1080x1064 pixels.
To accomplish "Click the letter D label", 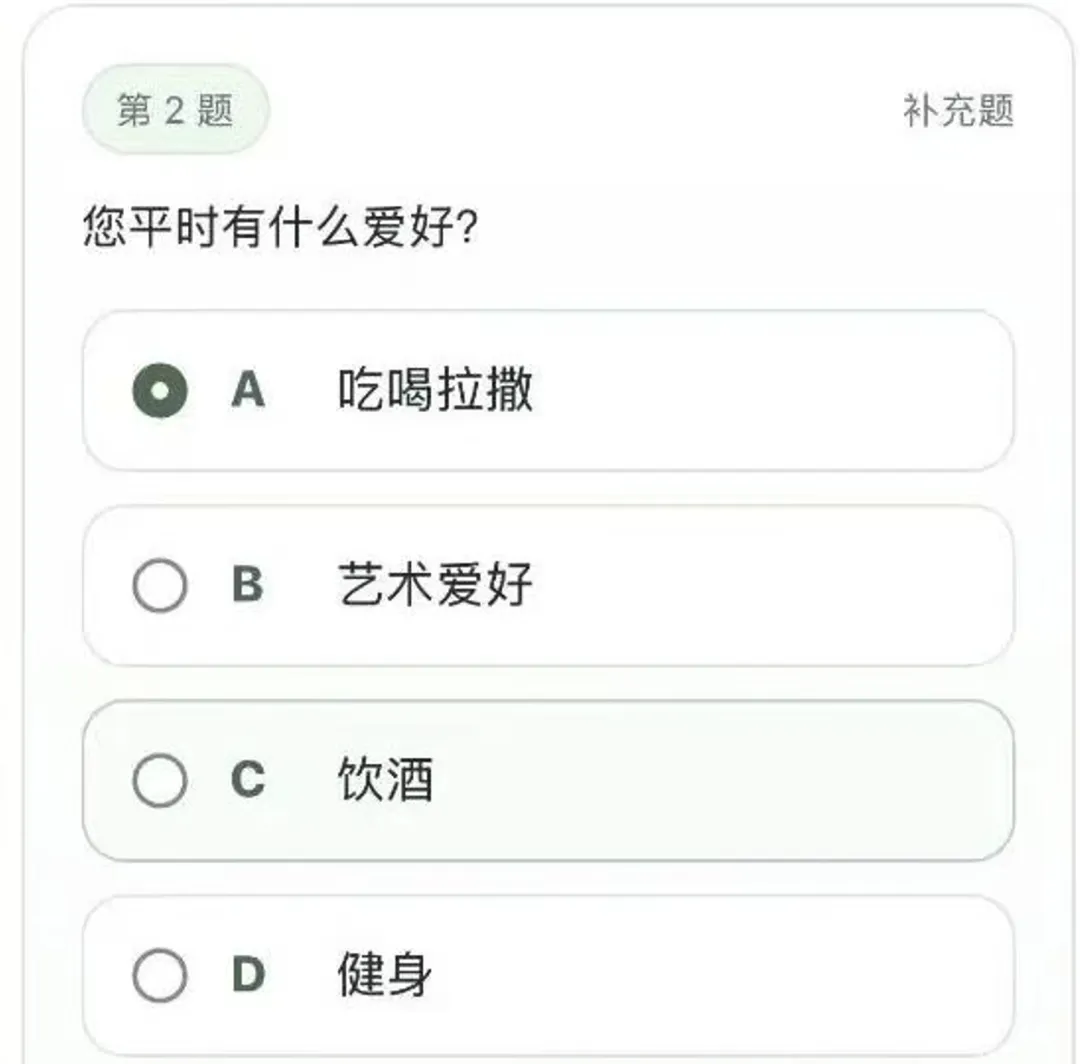I will point(248,975).
